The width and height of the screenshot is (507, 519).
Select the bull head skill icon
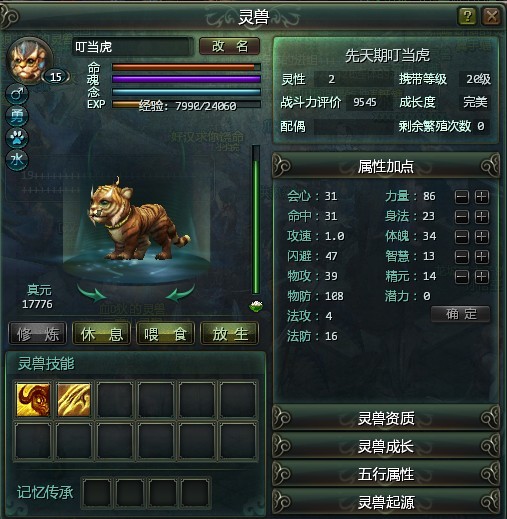pos(33,399)
